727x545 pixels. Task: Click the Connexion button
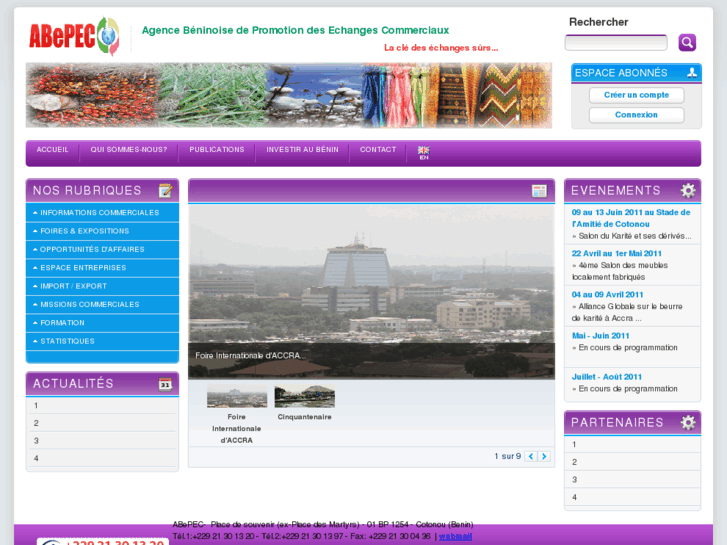tap(637, 115)
